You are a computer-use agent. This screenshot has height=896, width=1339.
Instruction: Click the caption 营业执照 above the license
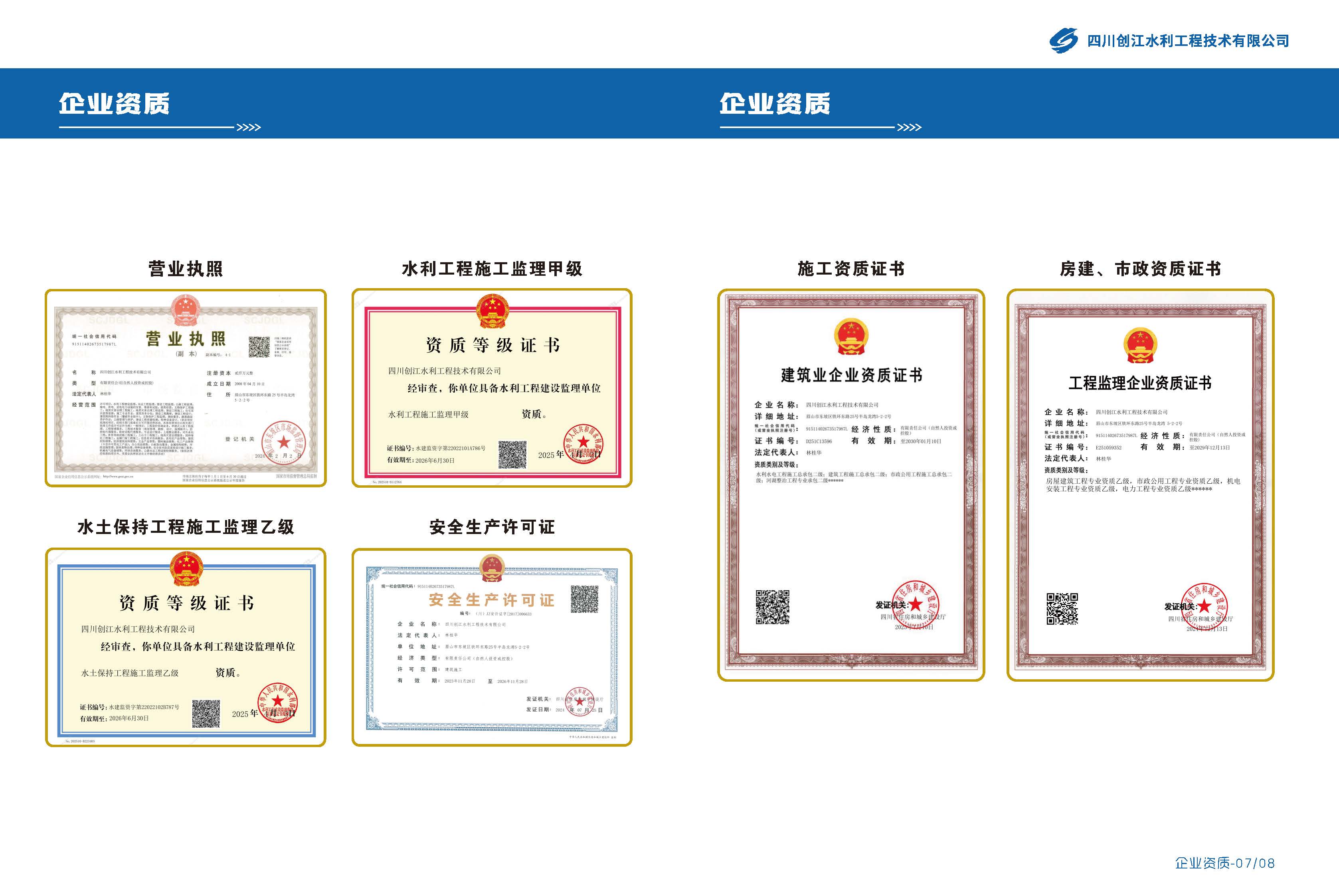coord(186,269)
